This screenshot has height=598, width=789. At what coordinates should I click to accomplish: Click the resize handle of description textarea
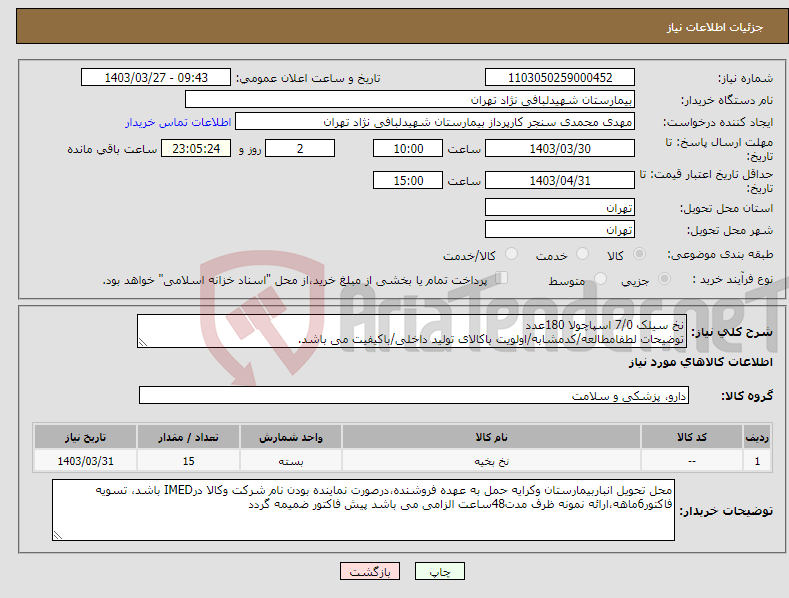point(143,343)
